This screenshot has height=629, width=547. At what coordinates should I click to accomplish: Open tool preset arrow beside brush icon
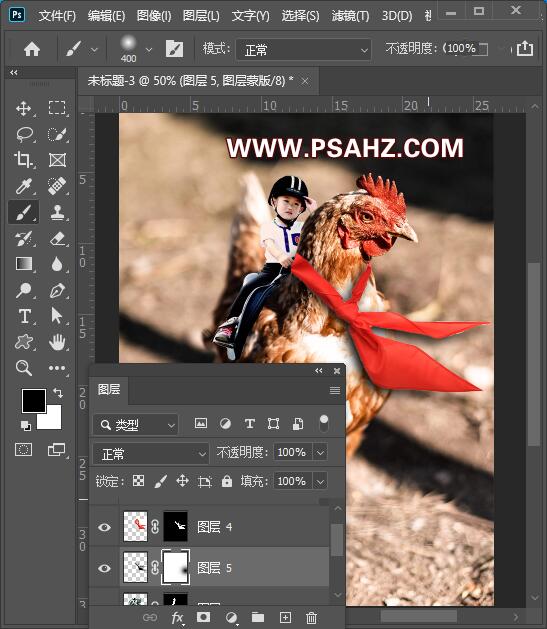point(94,50)
